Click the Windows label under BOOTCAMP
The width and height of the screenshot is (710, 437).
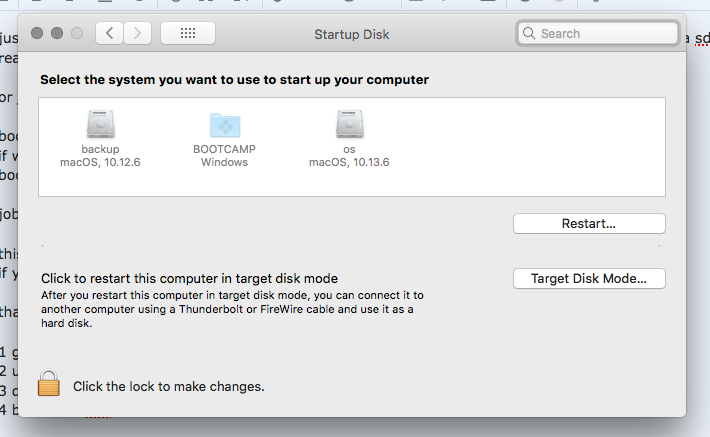coord(225,162)
